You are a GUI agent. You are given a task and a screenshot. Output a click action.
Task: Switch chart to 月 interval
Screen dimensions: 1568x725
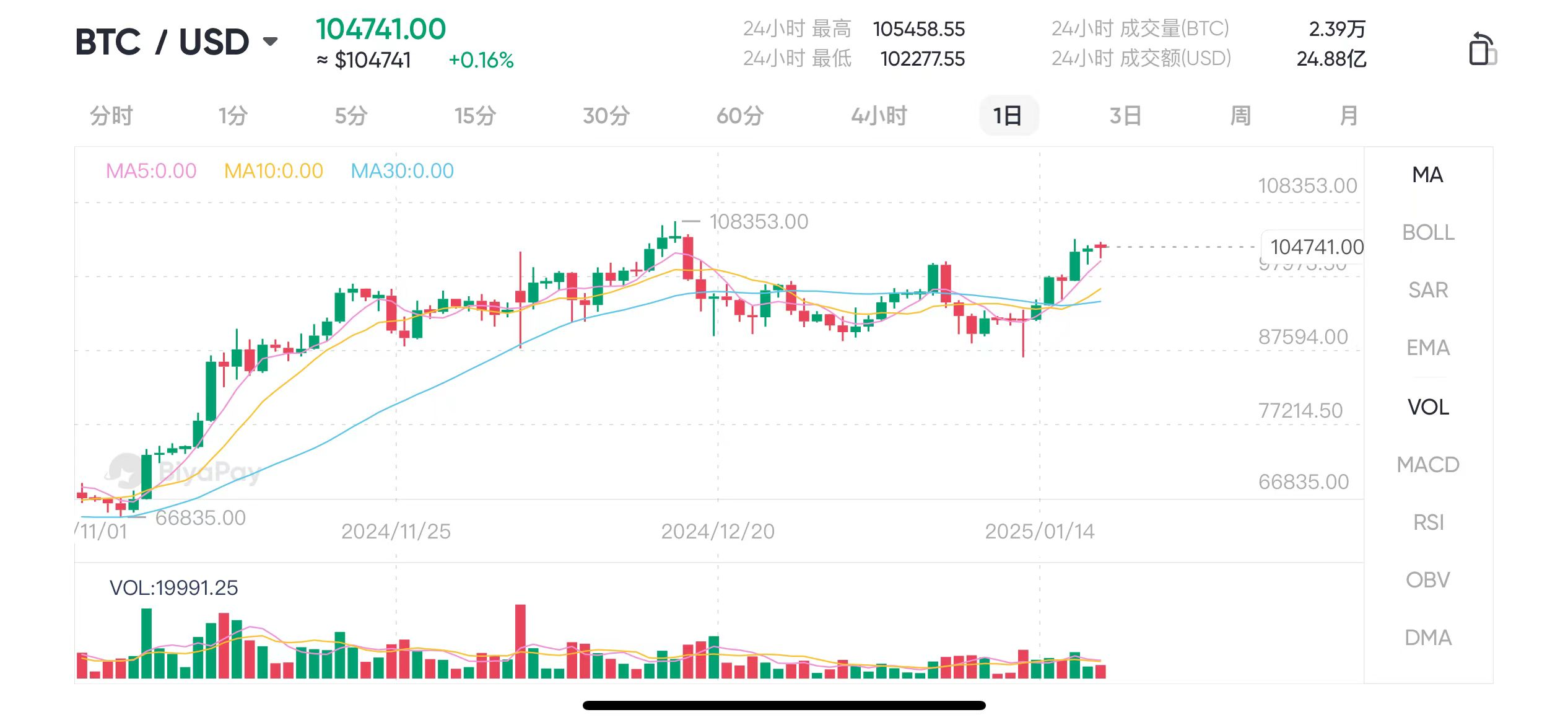(x=1348, y=116)
